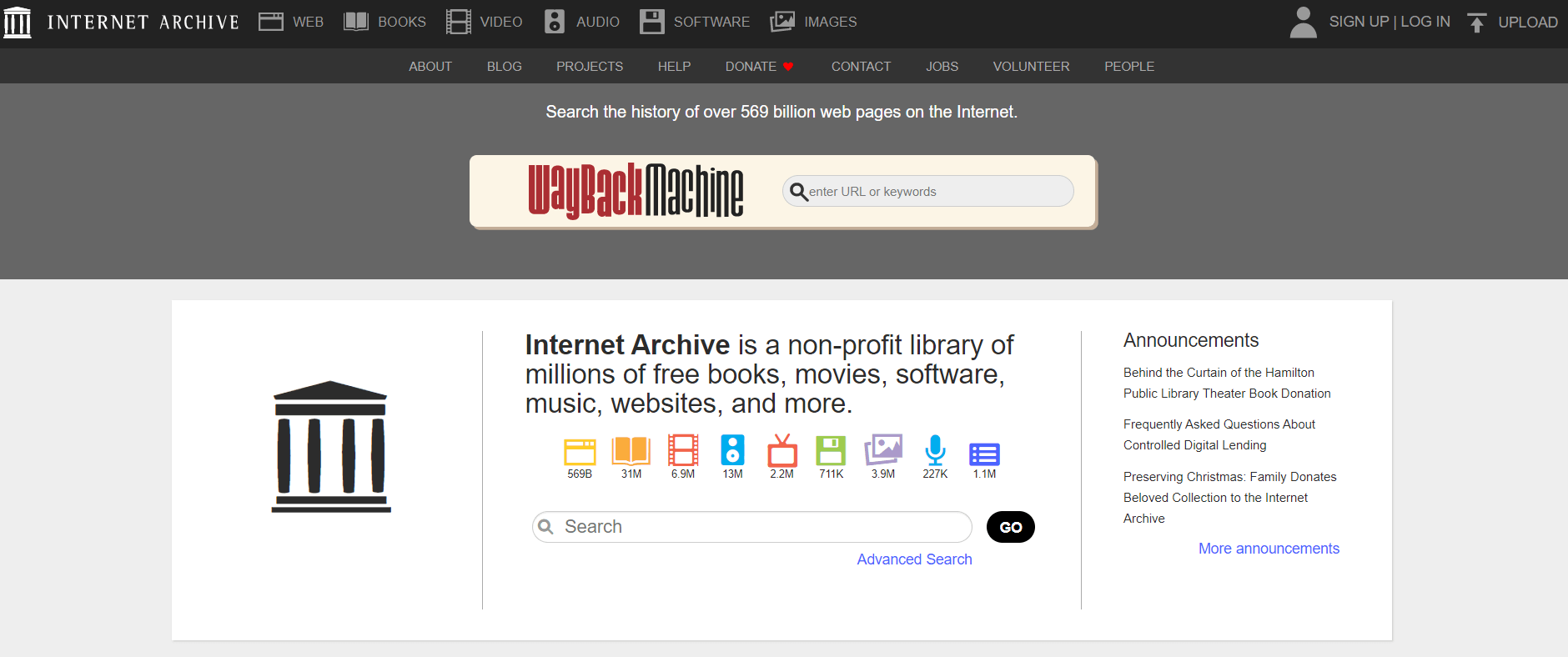
Task: Open the More announcements link
Action: (x=1269, y=549)
